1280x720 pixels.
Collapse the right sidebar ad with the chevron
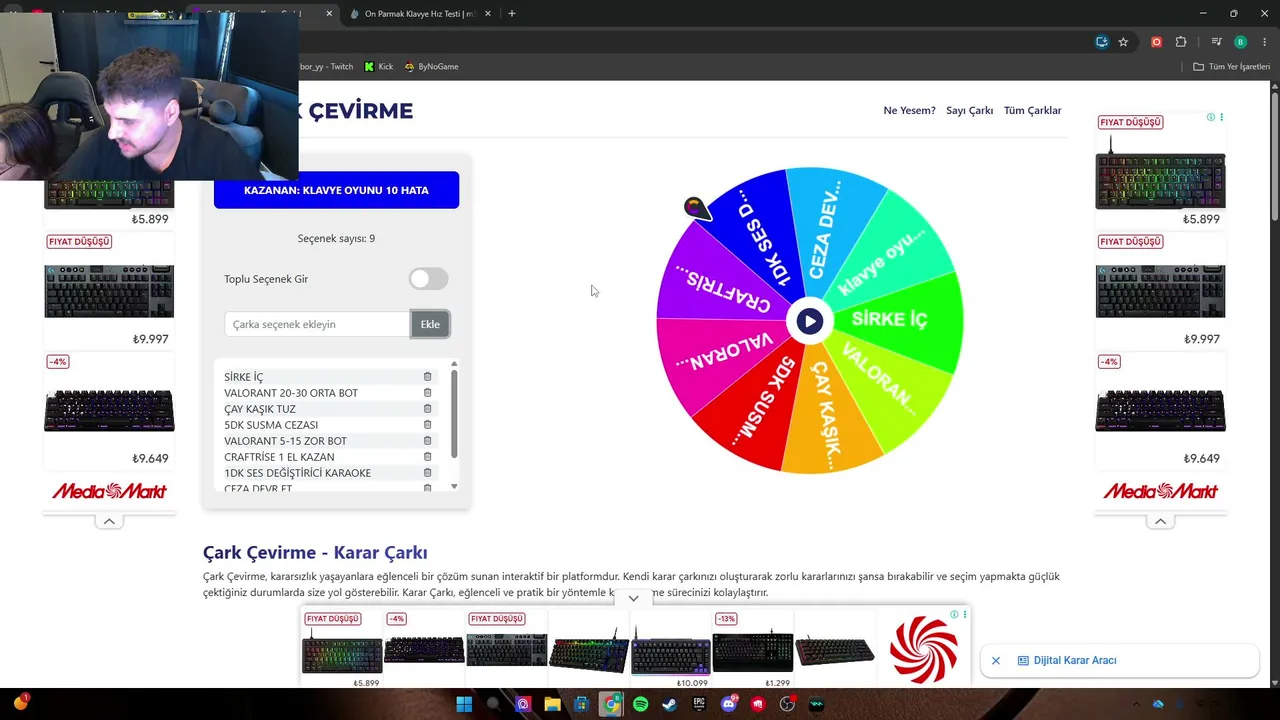pos(1160,521)
